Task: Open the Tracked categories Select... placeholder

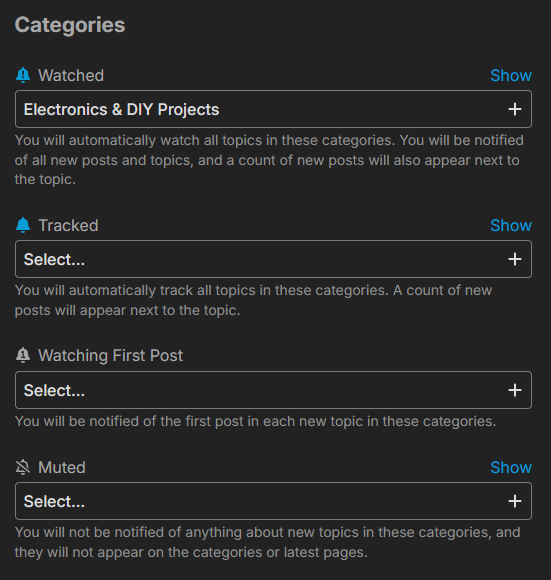Action: click(x=54, y=259)
